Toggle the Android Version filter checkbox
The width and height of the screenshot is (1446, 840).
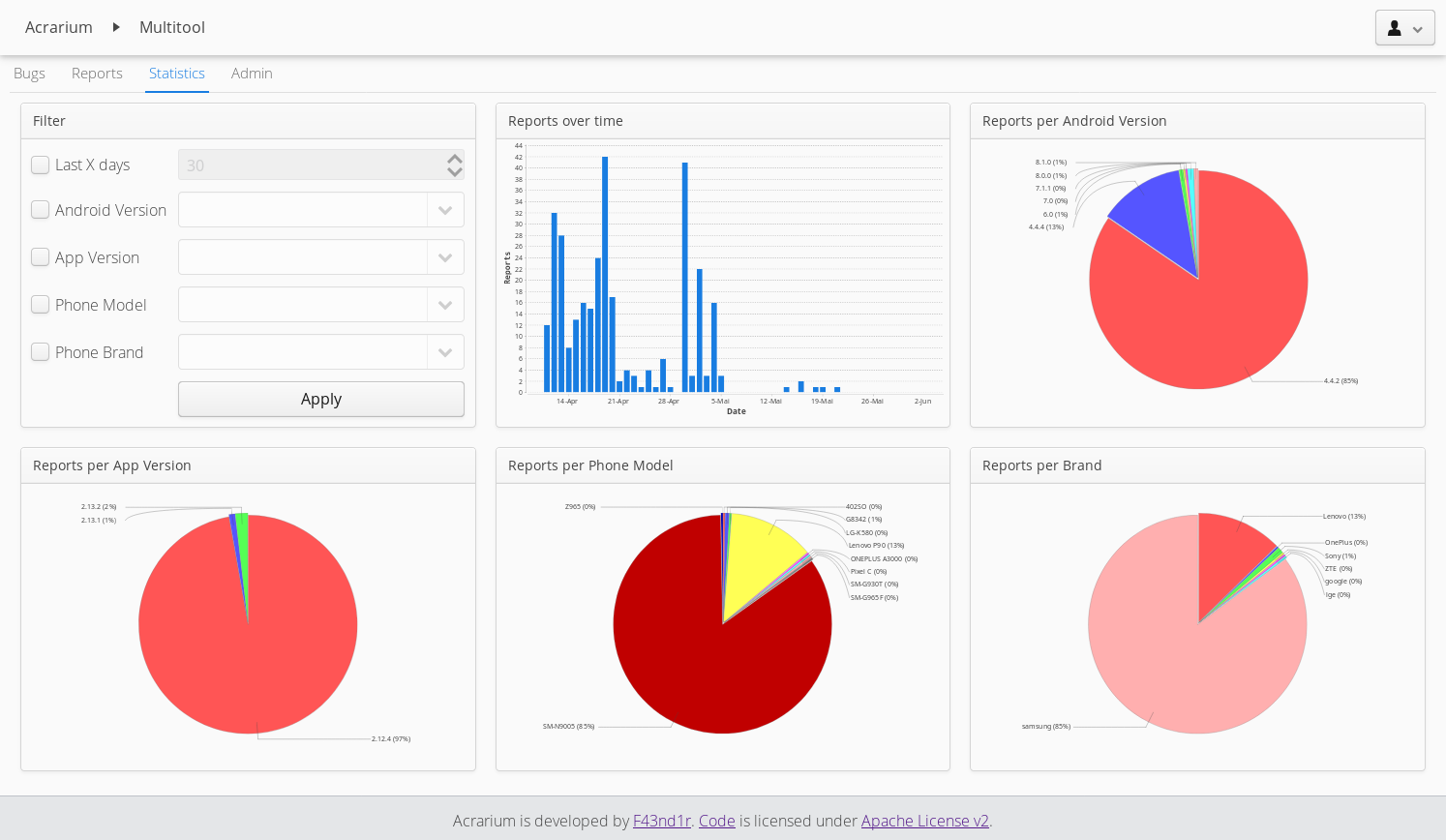[x=41, y=209]
